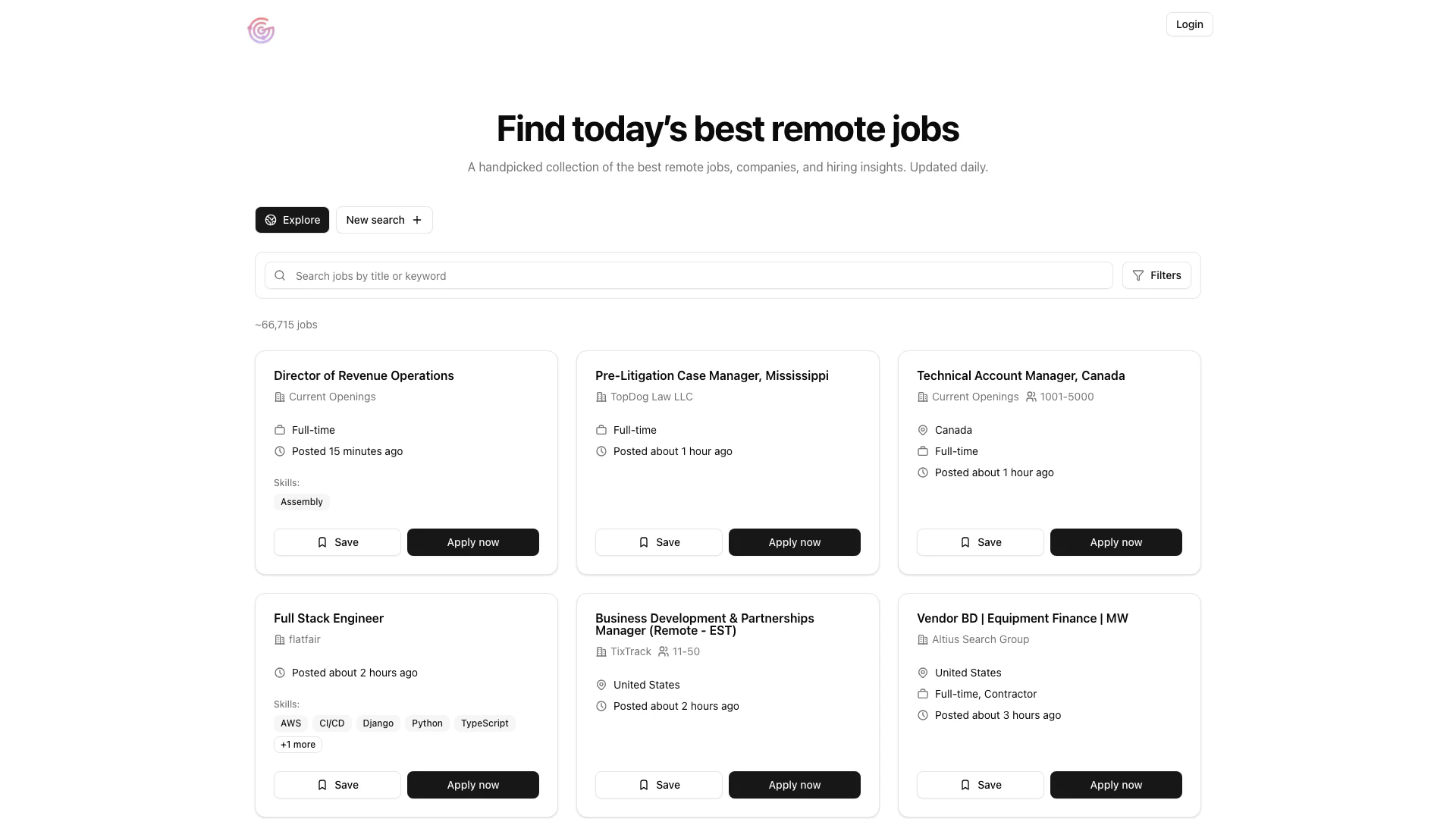Switch to the Explore tab
The image size is (1456, 819).
pos(292,220)
